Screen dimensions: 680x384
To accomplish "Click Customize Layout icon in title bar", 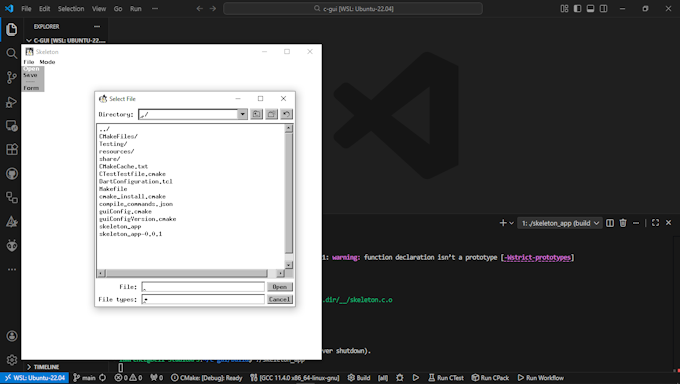I will pyautogui.click(x=564, y=9).
